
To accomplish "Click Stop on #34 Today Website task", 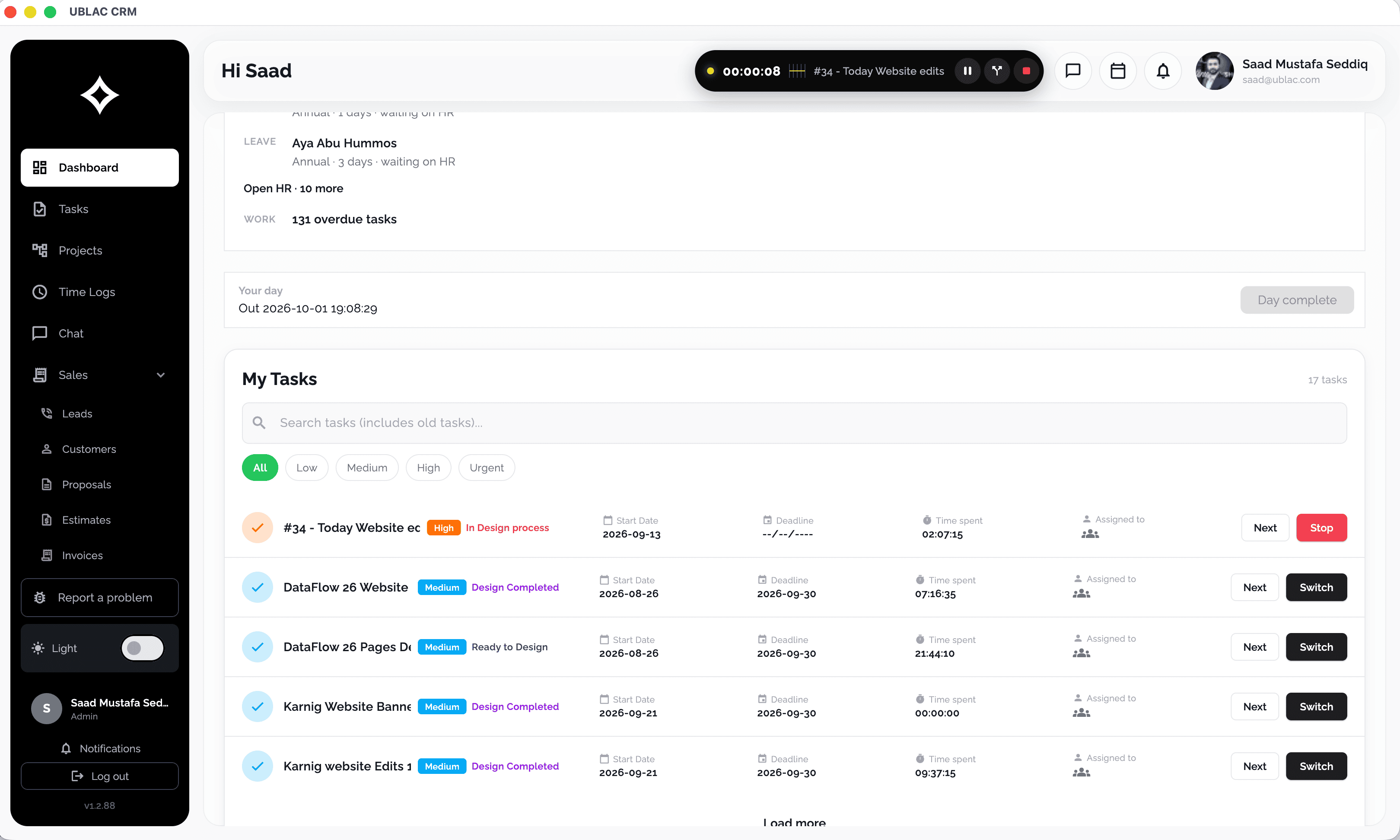I will click(x=1321, y=528).
